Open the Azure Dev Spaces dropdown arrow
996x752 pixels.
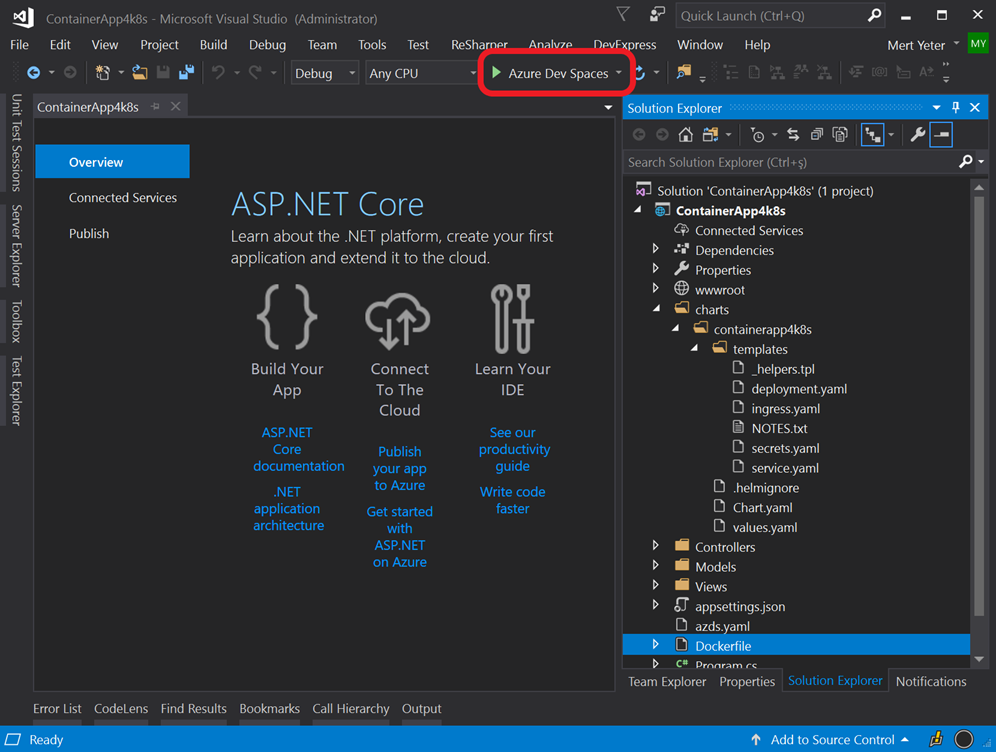619,73
